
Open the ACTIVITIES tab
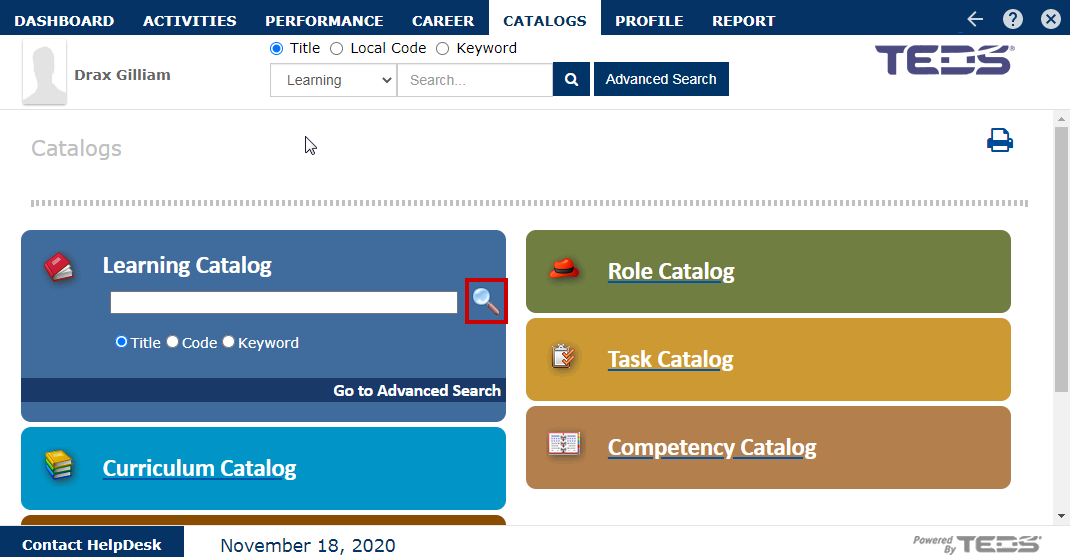(190, 20)
